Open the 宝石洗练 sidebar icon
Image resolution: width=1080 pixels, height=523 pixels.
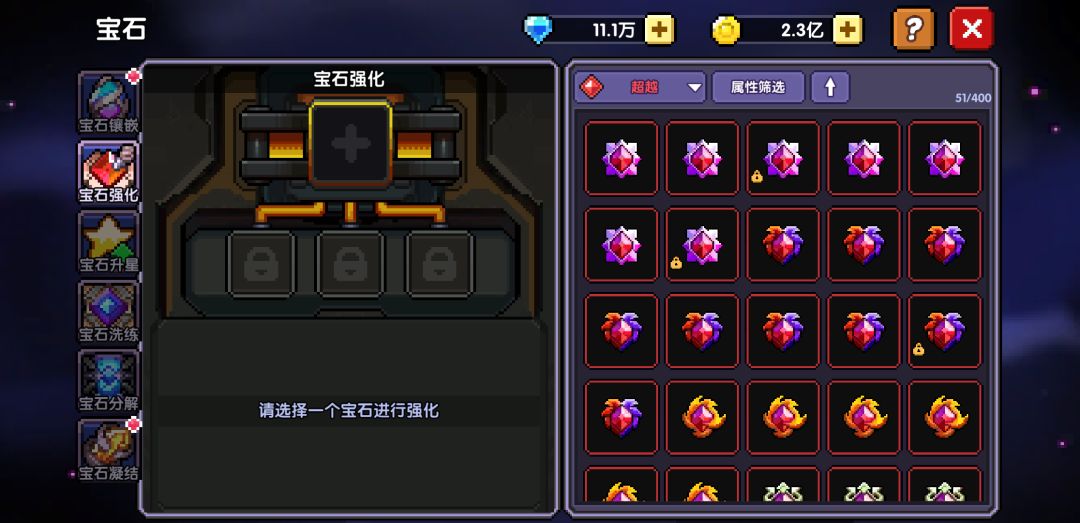(109, 311)
